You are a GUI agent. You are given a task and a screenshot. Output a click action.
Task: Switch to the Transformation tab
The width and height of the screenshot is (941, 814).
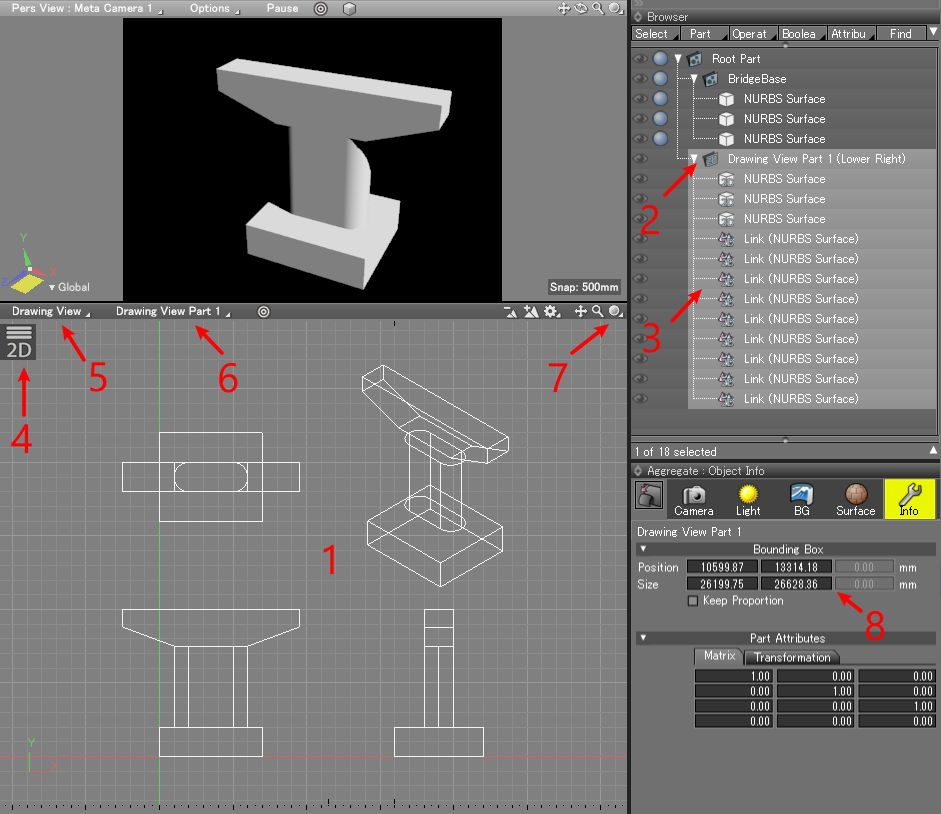(x=791, y=657)
